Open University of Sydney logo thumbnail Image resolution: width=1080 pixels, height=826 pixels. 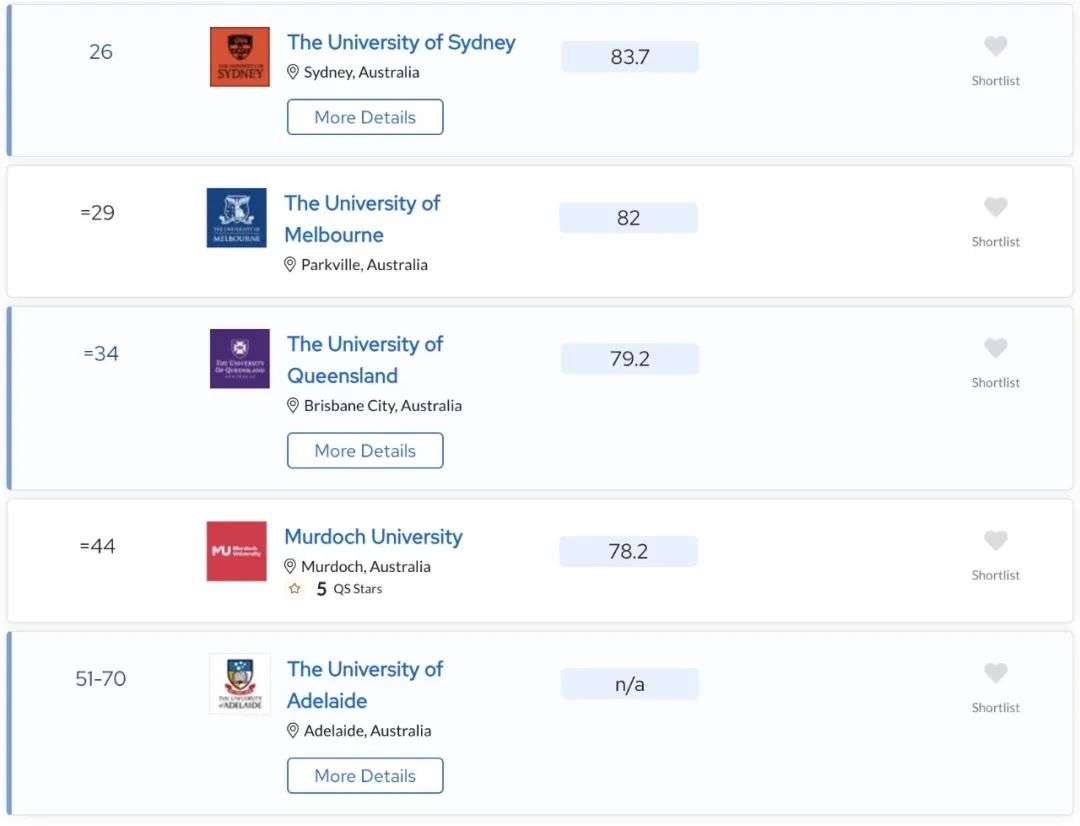coord(240,57)
